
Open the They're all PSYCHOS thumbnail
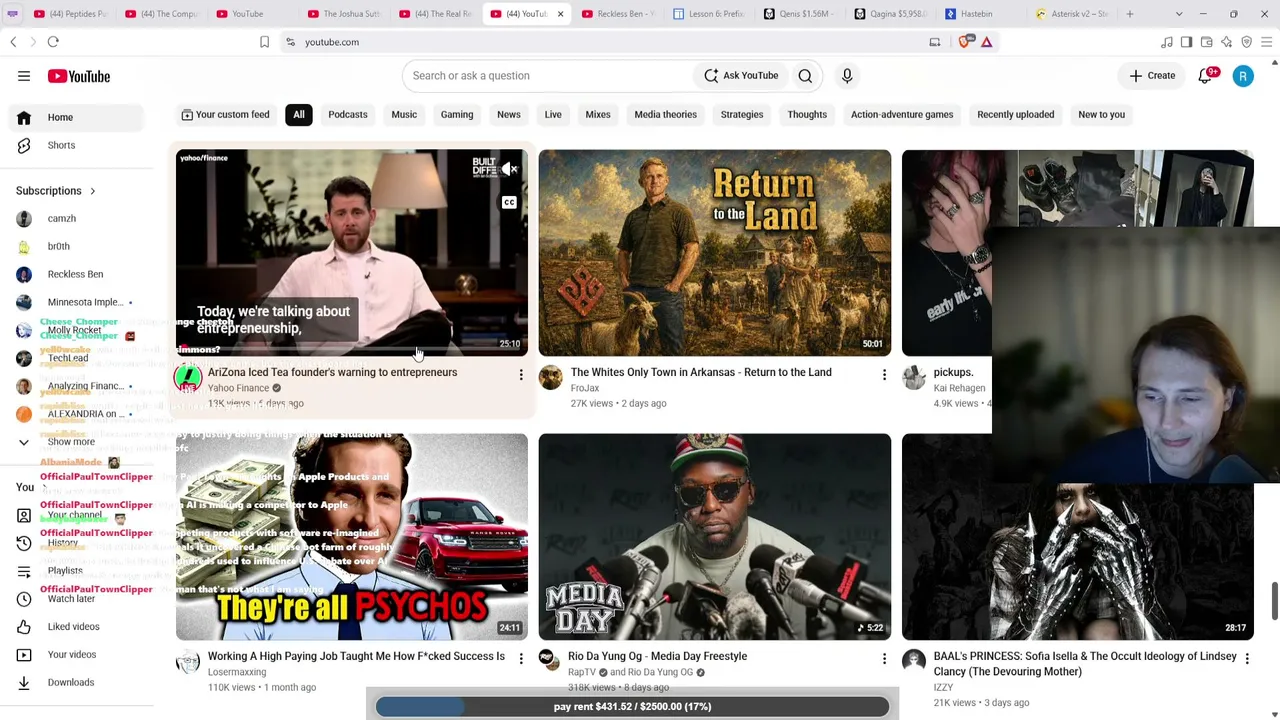(x=352, y=537)
